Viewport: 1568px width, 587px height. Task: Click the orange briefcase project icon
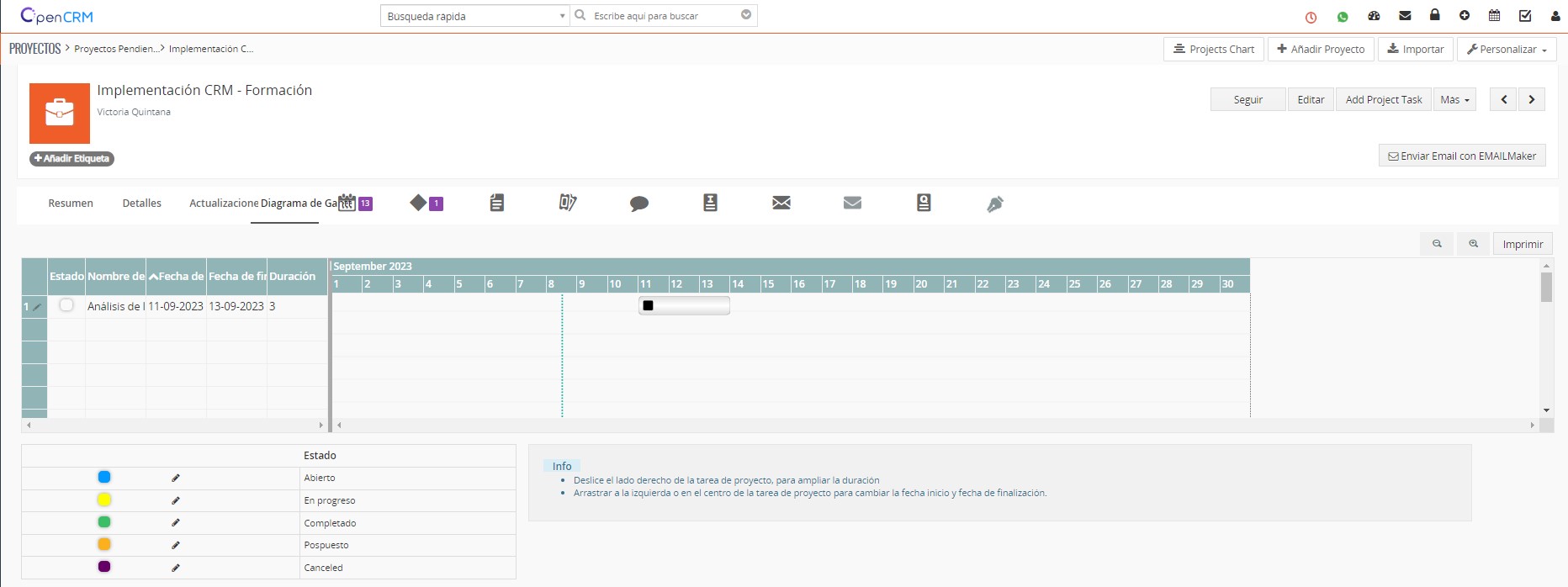[60, 114]
